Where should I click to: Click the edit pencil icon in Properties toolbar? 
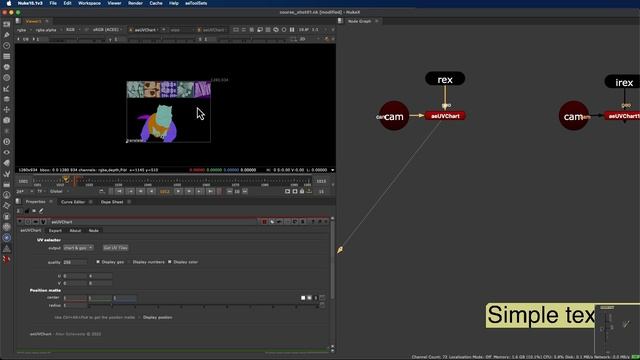click(x=41, y=211)
